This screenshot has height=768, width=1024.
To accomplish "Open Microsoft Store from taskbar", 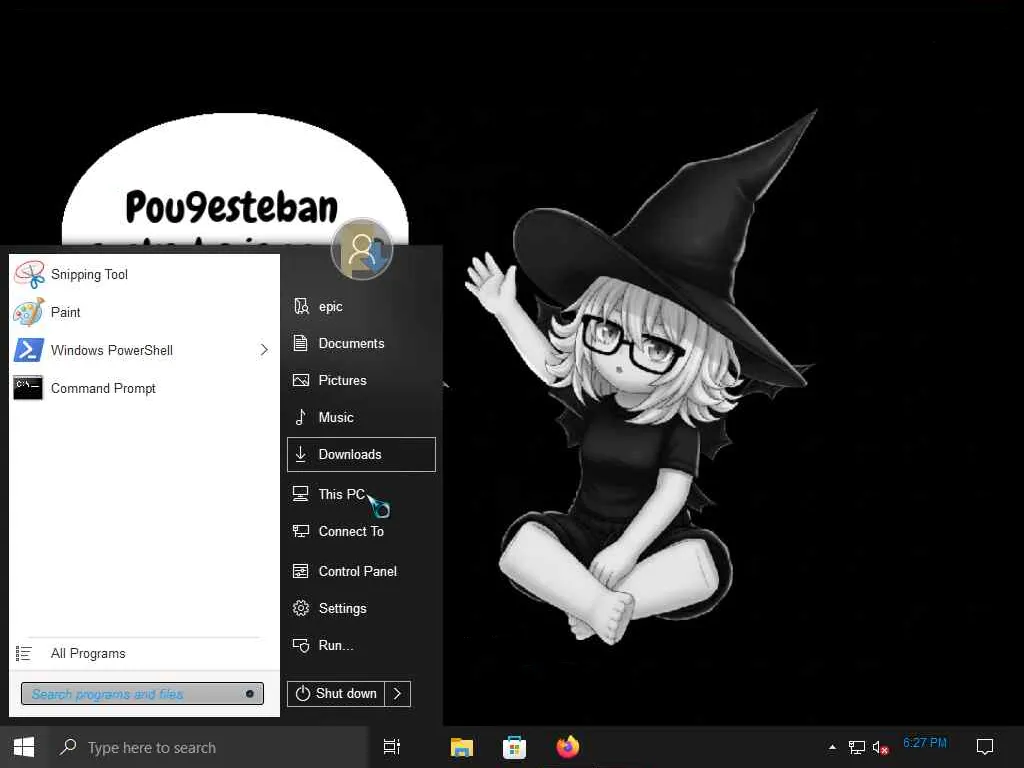I will pos(515,747).
